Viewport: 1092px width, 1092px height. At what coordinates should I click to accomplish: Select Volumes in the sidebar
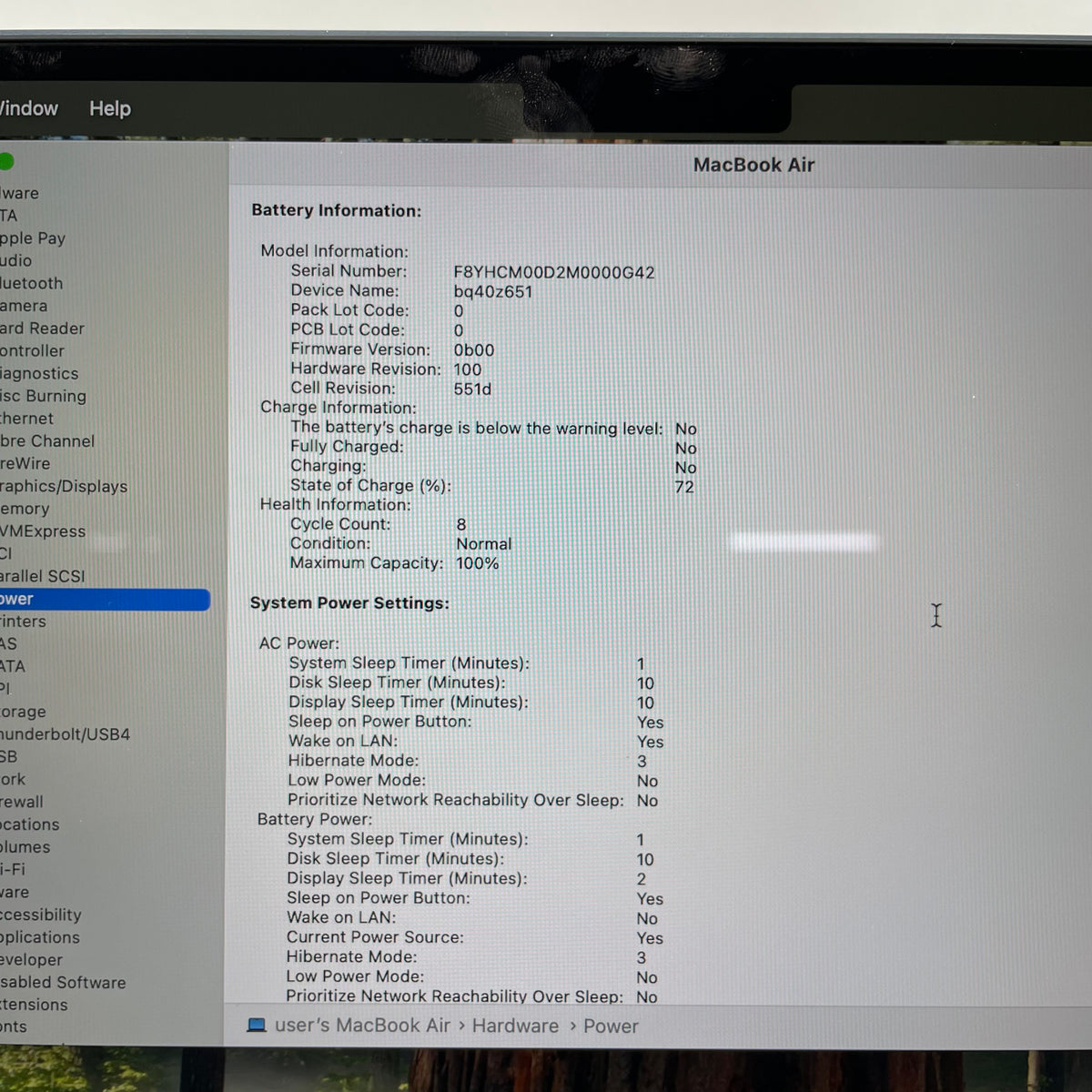pyautogui.click(x=25, y=847)
